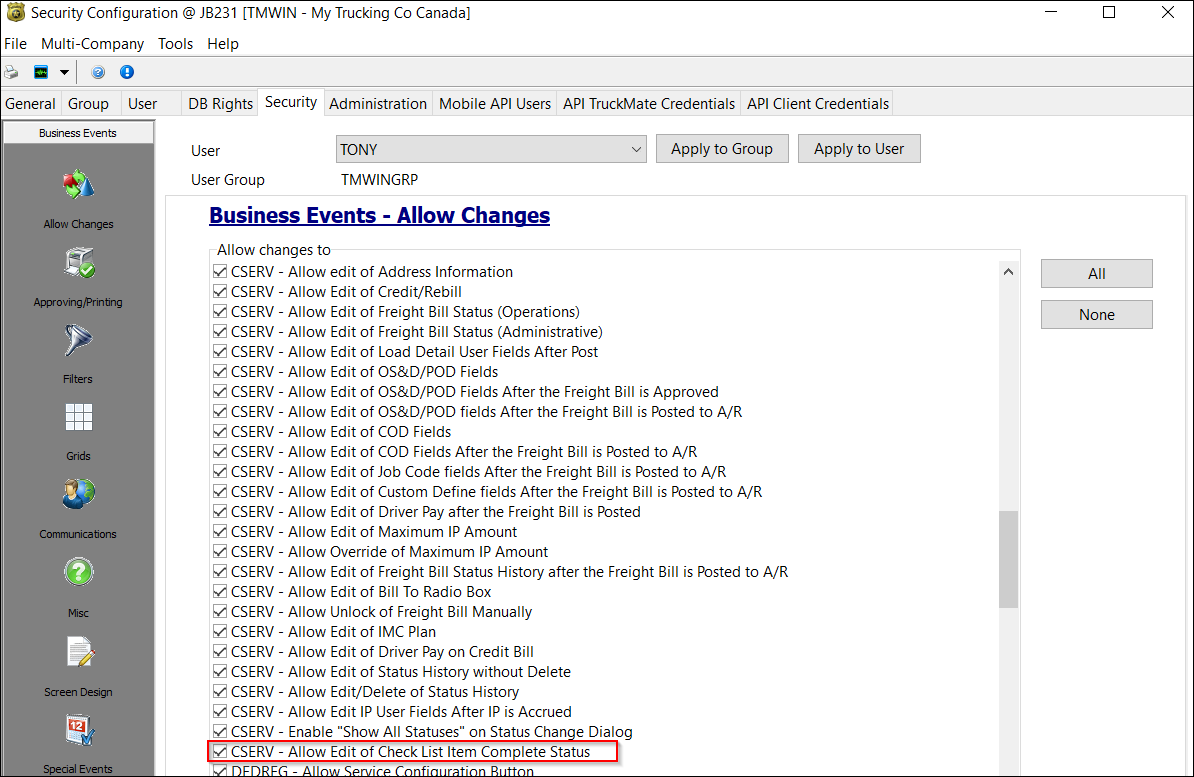Image resolution: width=1194 pixels, height=777 pixels.
Task: Toggle Allow Edit of Maximum IP Amount checkbox
Action: click(220, 531)
